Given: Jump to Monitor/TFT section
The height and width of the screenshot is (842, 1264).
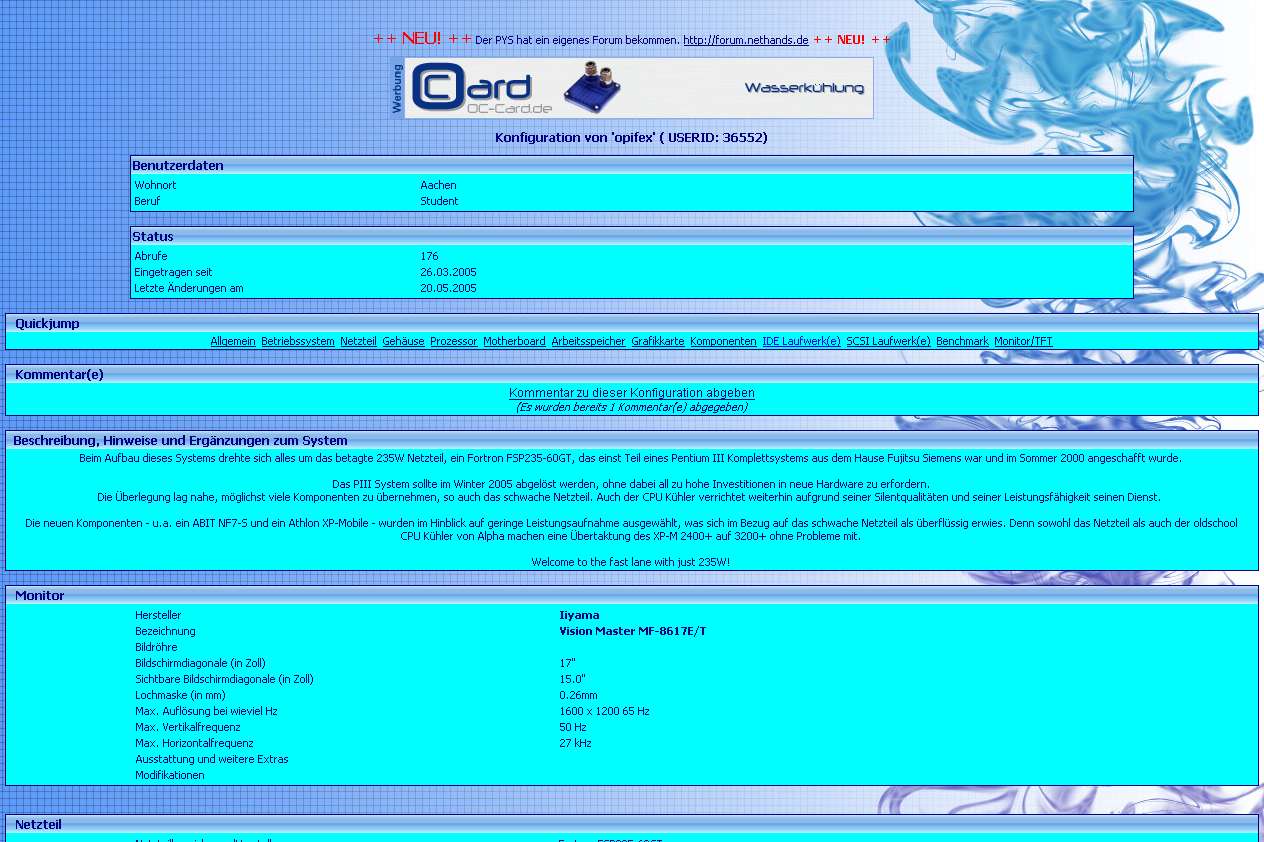Looking at the screenshot, I should [1023, 341].
